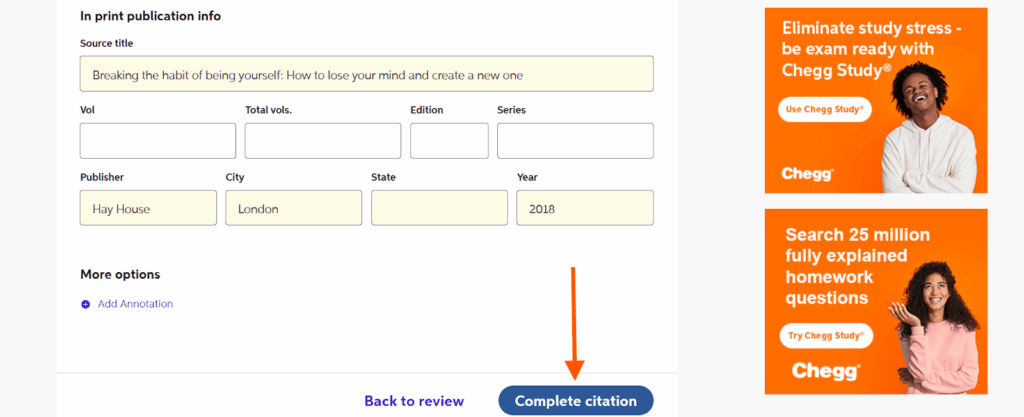This screenshot has width=1024, height=417.
Task: Focus the Series text box
Action: pos(575,141)
